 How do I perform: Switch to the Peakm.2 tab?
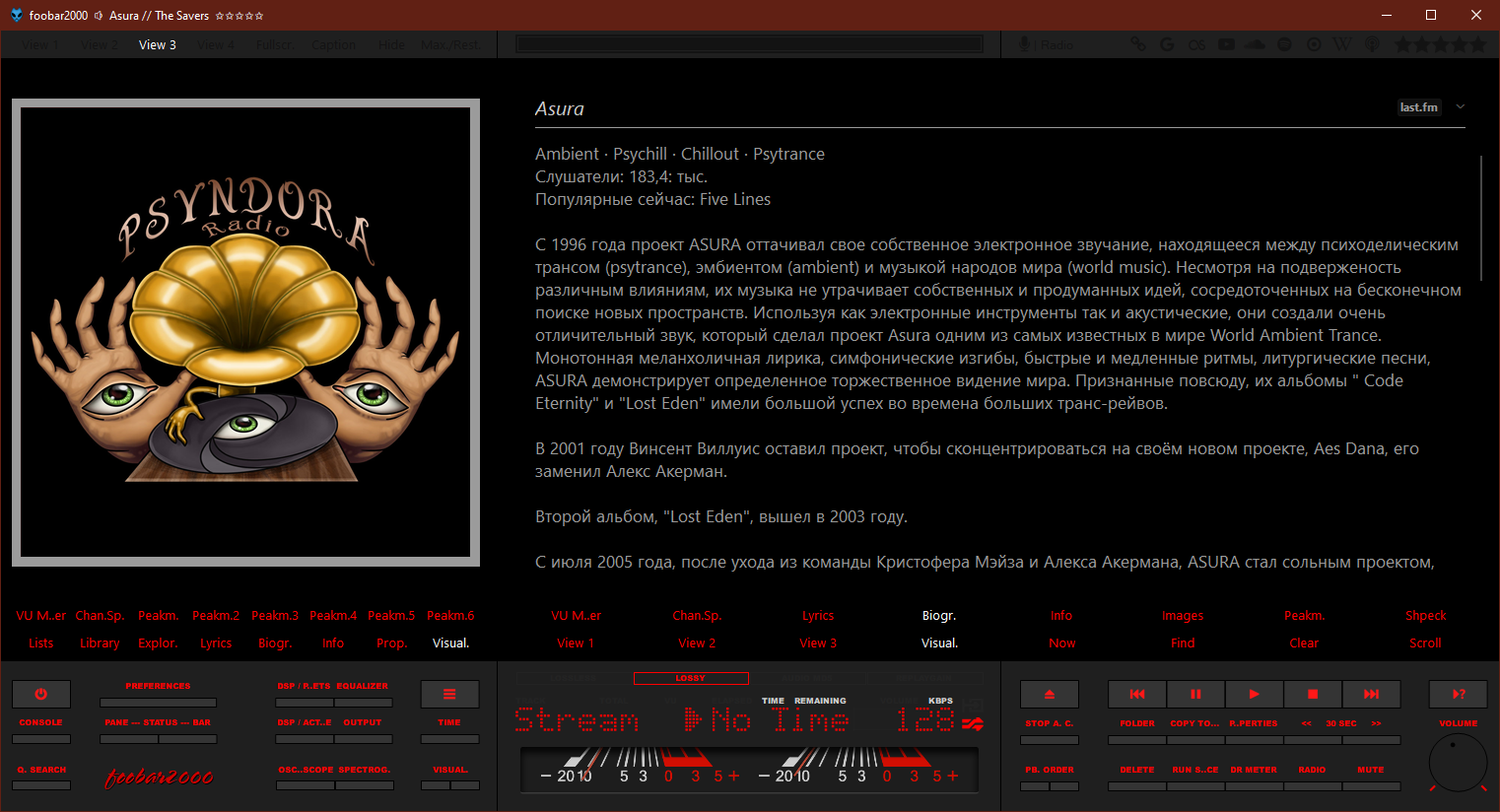[x=216, y=616]
